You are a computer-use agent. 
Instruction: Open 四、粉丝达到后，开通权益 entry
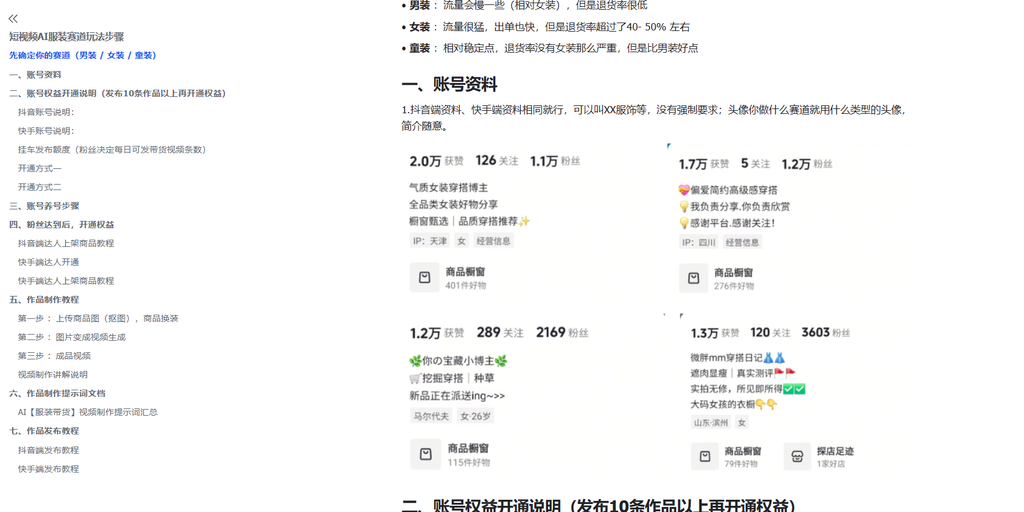[x=62, y=225]
